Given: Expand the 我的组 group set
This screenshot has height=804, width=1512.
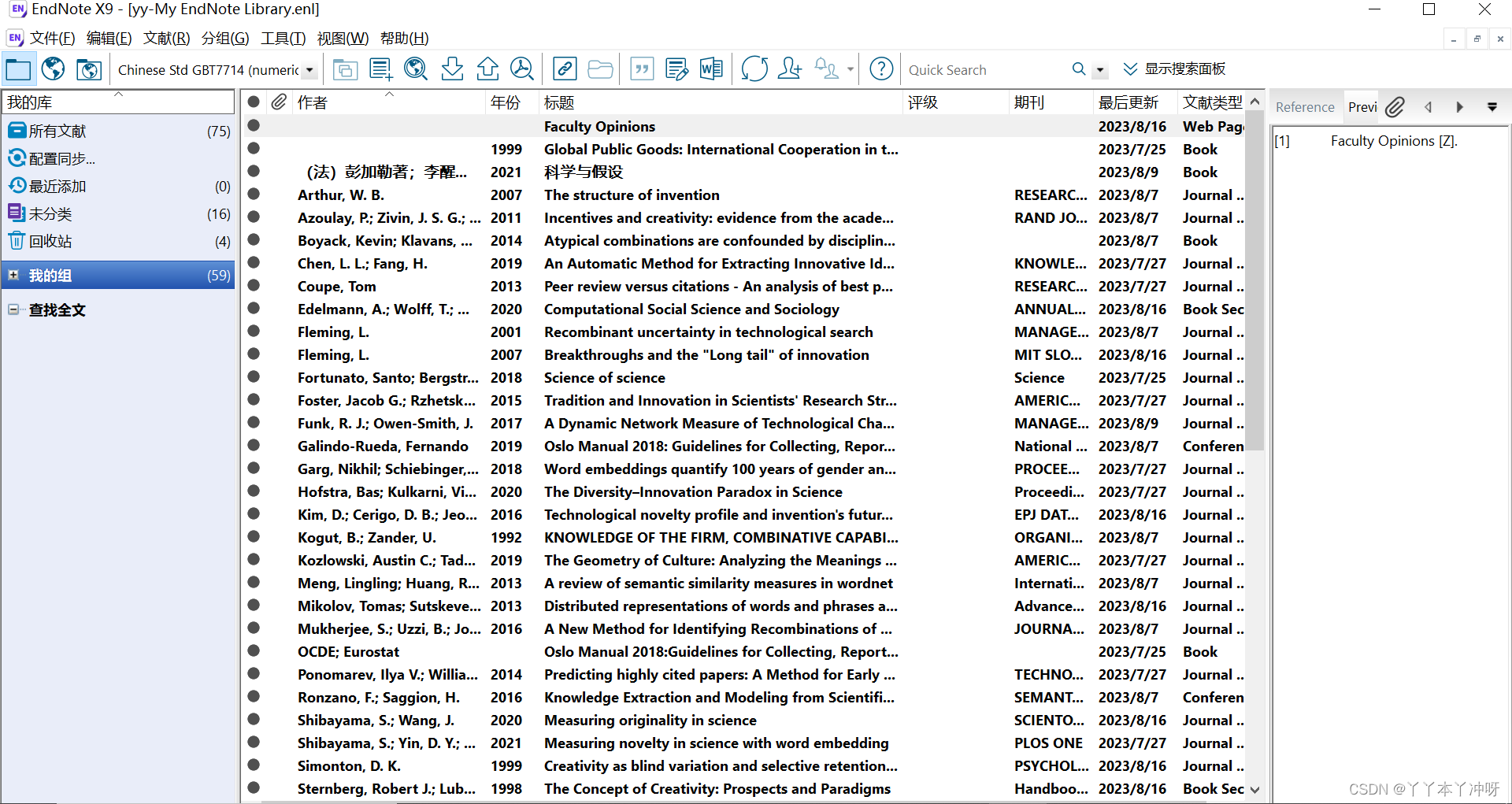Looking at the screenshot, I should [13, 275].
